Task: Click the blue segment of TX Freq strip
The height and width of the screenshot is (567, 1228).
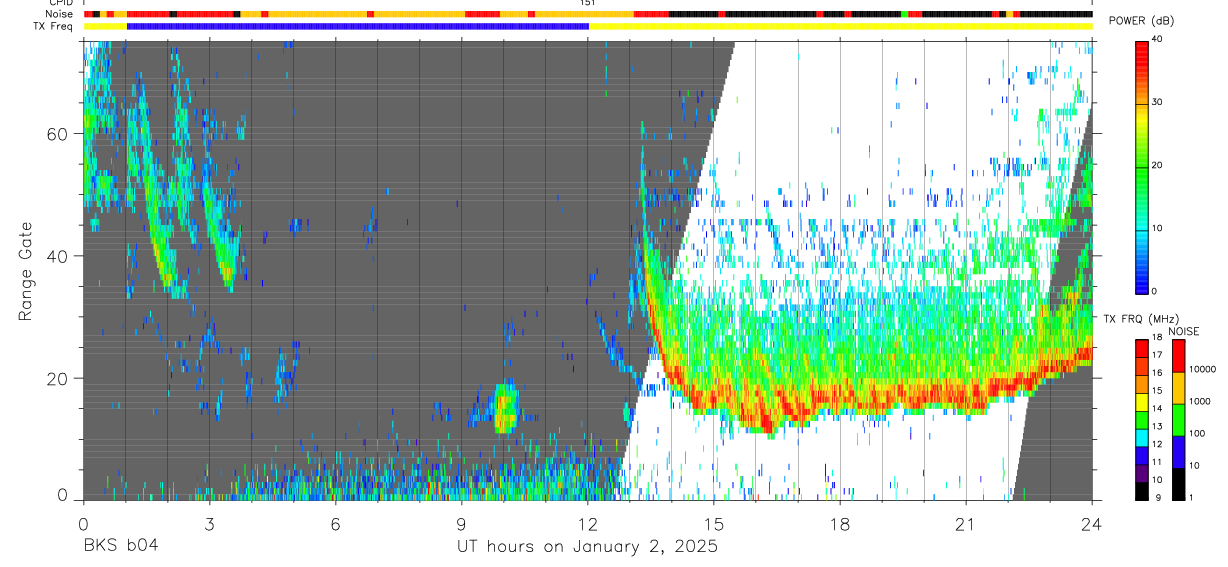Action: (358, 26)
